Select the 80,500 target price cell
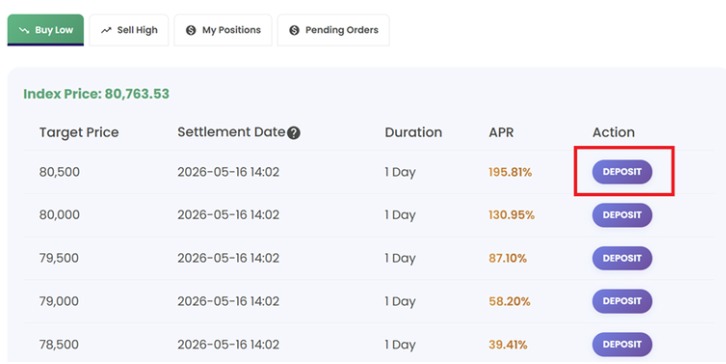This screenshot has width=726, height=364. point(59,172)
